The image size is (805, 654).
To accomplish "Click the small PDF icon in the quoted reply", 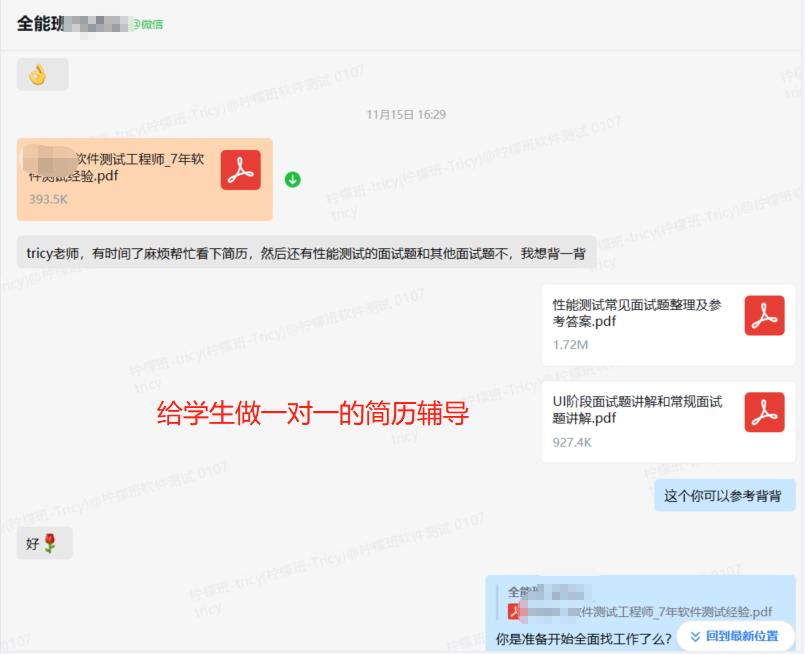I will 515,611.
